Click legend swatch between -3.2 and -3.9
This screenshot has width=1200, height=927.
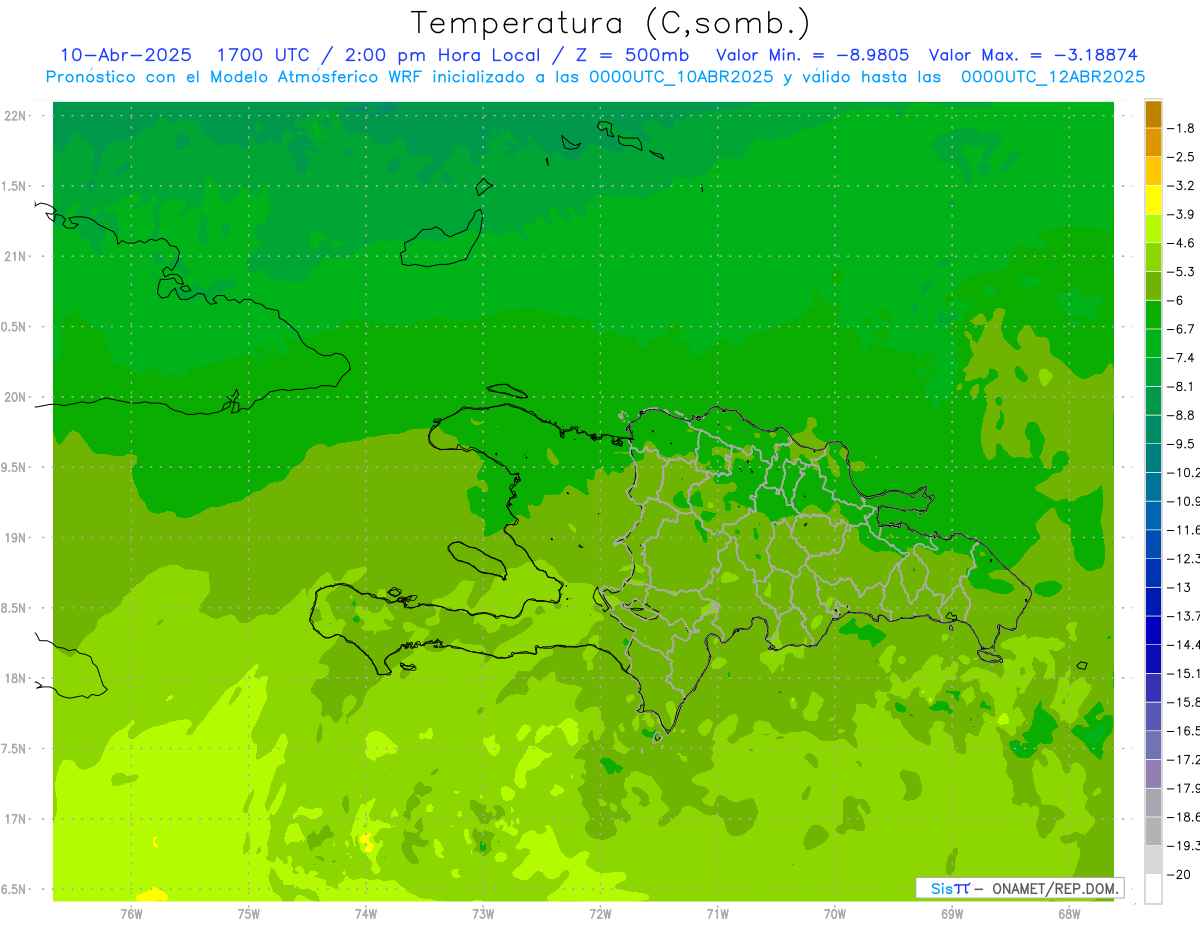point(1153,200)
